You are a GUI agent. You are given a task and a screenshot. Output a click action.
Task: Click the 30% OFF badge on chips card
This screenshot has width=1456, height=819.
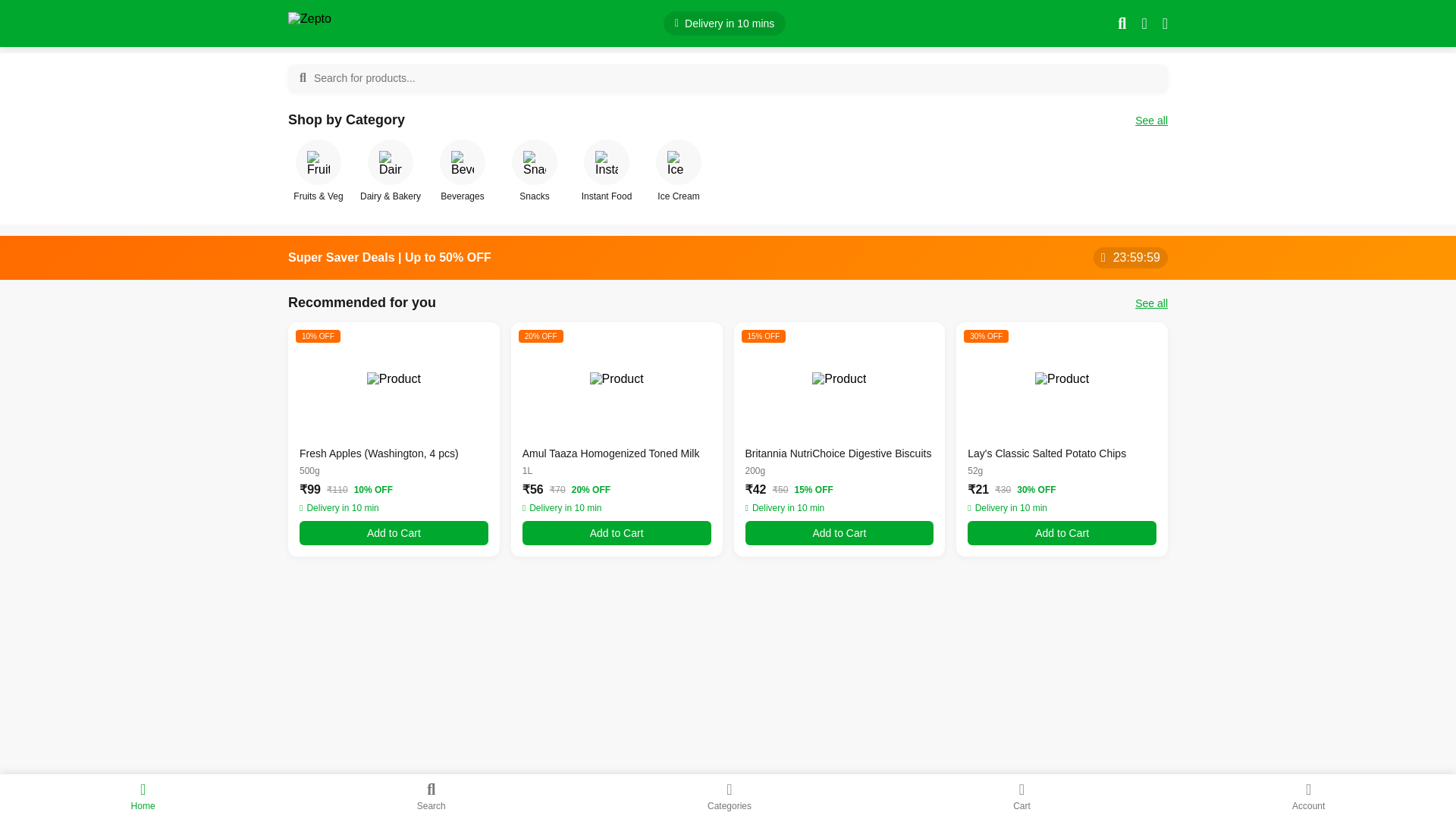coord(986,336)
